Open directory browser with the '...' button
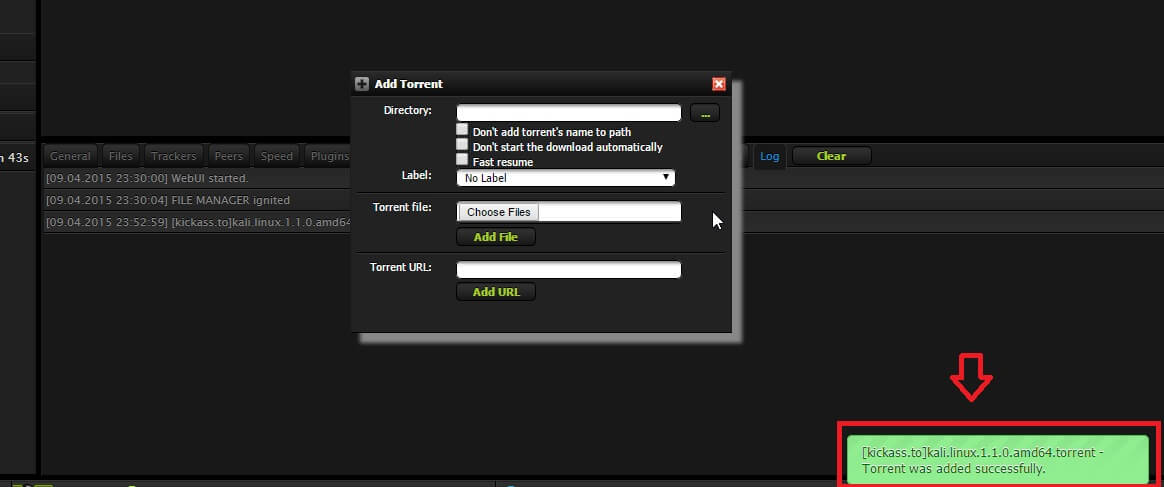The image size is (1164, 487). click(x=704, y=114)
